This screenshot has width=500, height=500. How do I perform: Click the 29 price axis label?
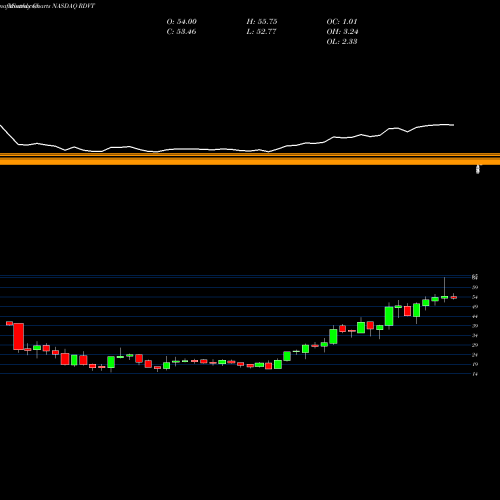tap(475, 345)
